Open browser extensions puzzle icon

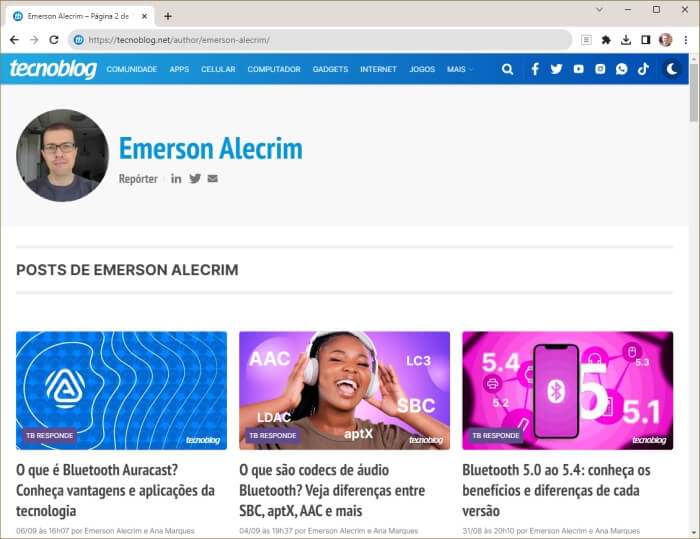tap(606, 40)
